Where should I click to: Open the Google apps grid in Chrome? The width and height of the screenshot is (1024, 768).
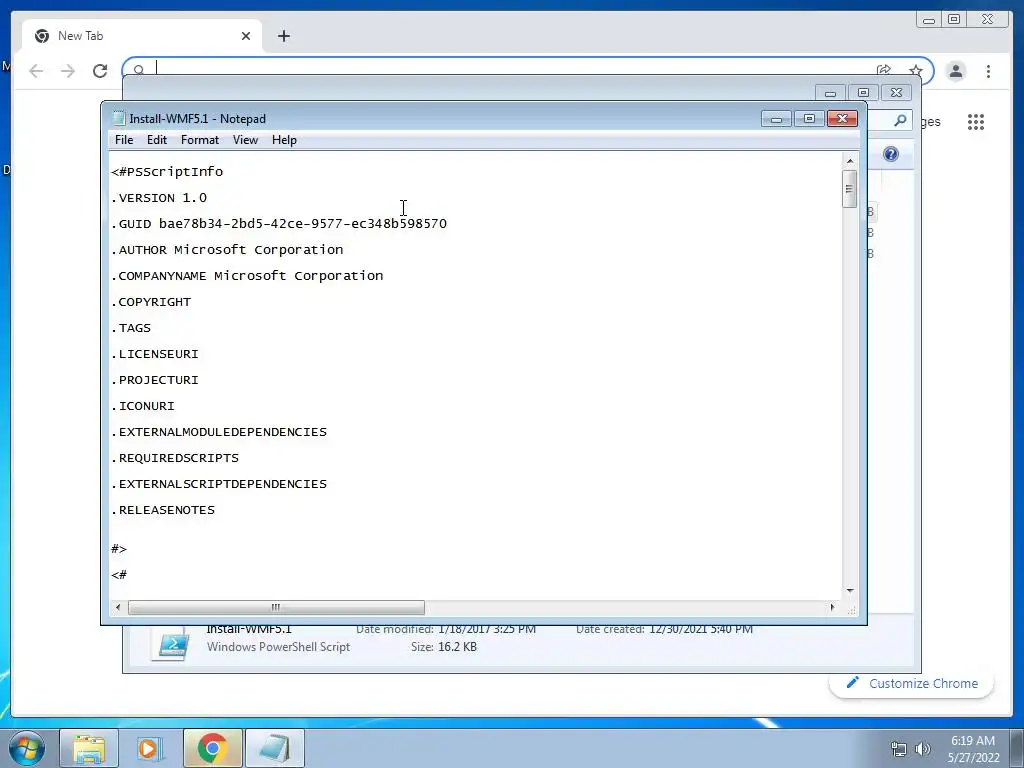coord(976,121)
